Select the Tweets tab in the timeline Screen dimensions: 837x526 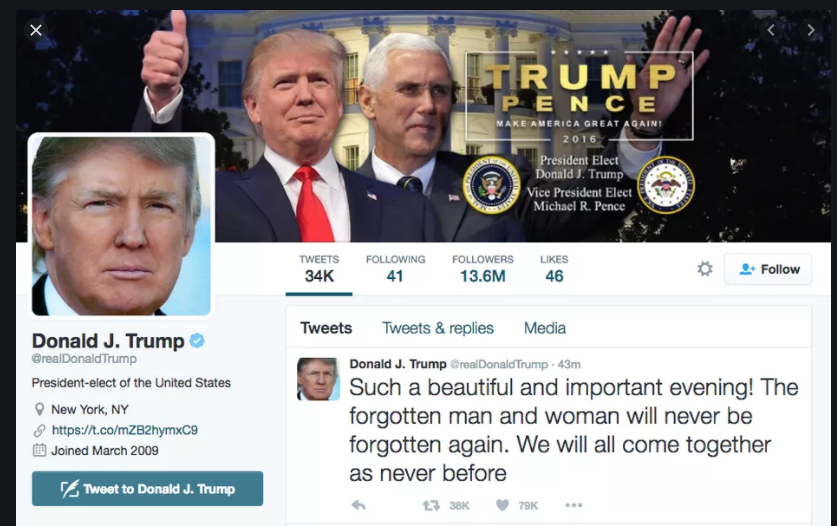point(326,328)
